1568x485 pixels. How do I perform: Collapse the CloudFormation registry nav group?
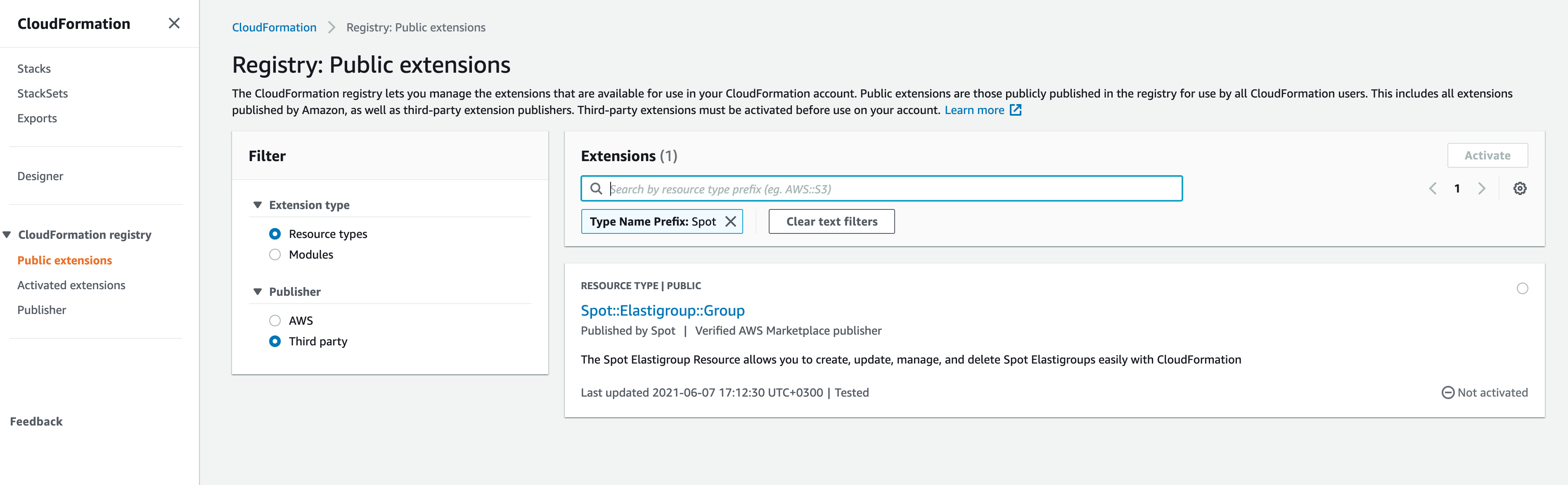click(7, 235)
